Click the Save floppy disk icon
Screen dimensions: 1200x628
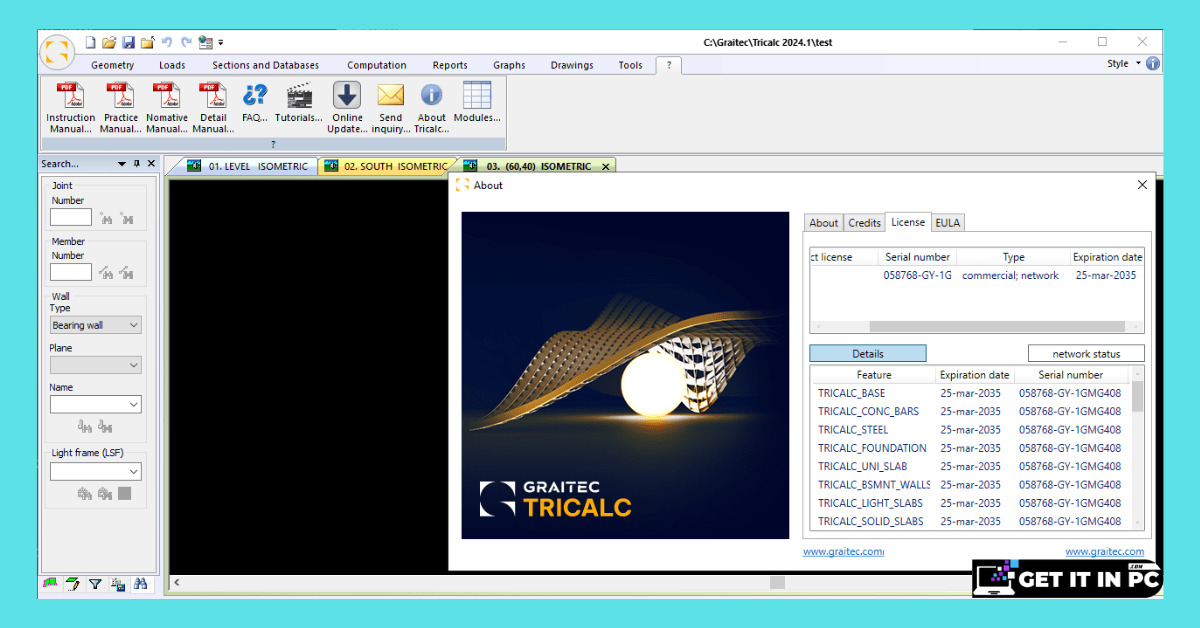point(128,42)
